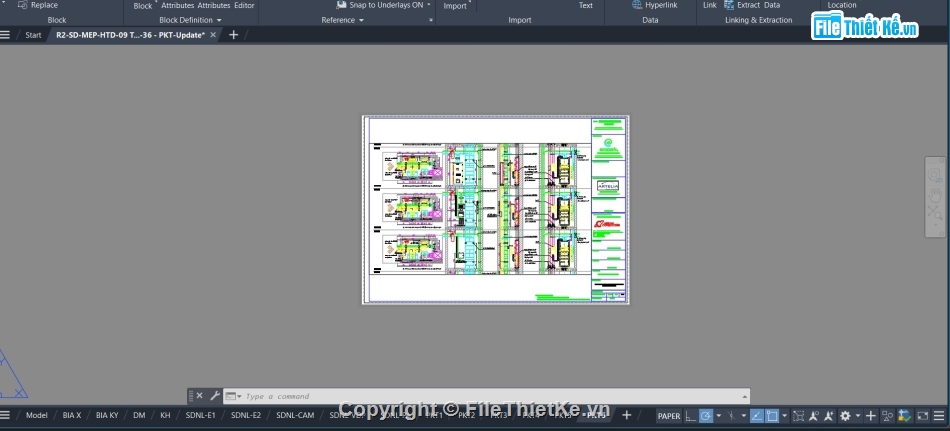Screen dimensions: 950x431
Task: Close the PKT-Update drawing tab
Action: (213, 35)
